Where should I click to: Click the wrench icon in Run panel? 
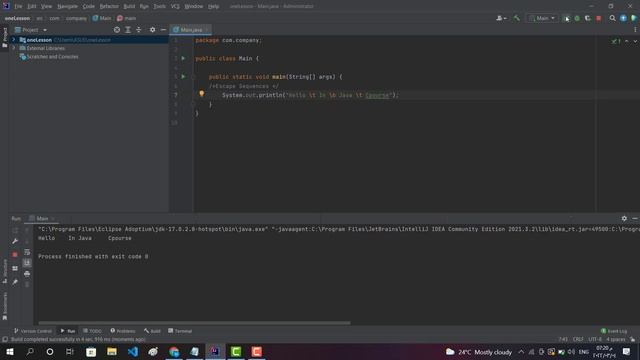pos(15,241)
